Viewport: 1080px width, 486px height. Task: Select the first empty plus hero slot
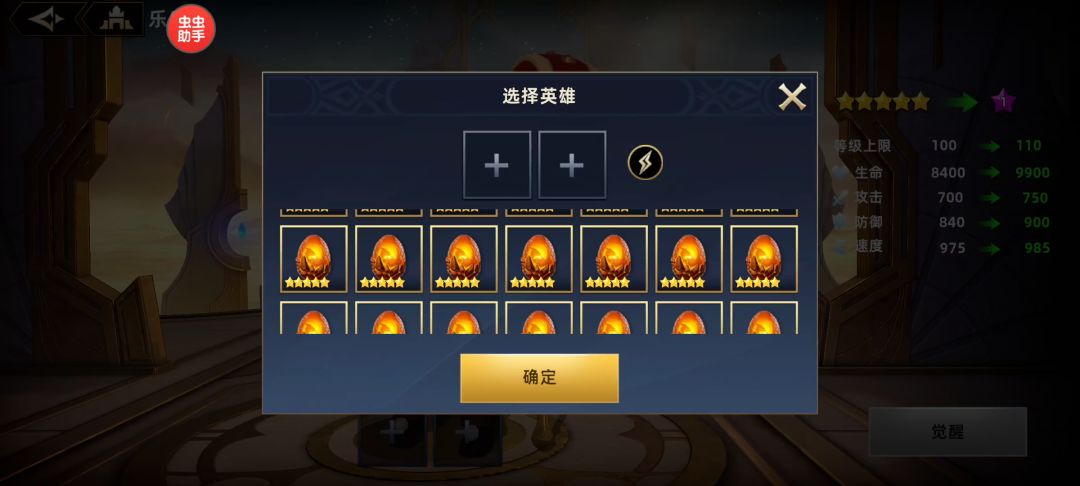click(497, 165)
